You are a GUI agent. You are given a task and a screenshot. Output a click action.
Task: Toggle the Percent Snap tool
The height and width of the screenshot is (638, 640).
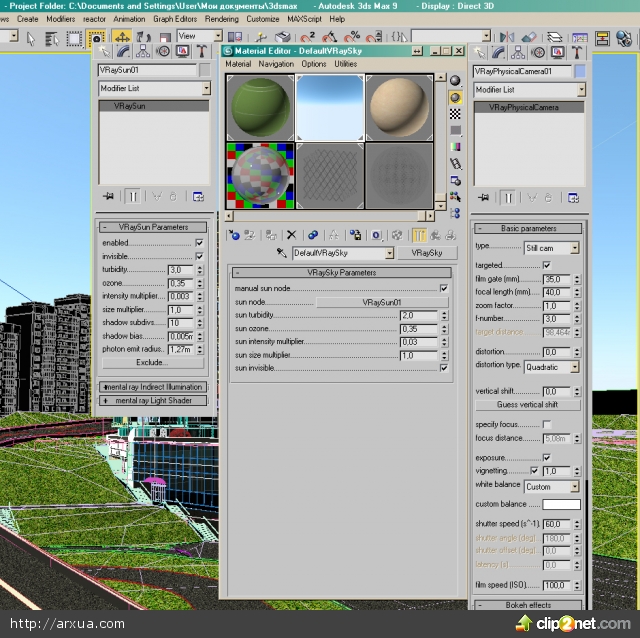351,37
